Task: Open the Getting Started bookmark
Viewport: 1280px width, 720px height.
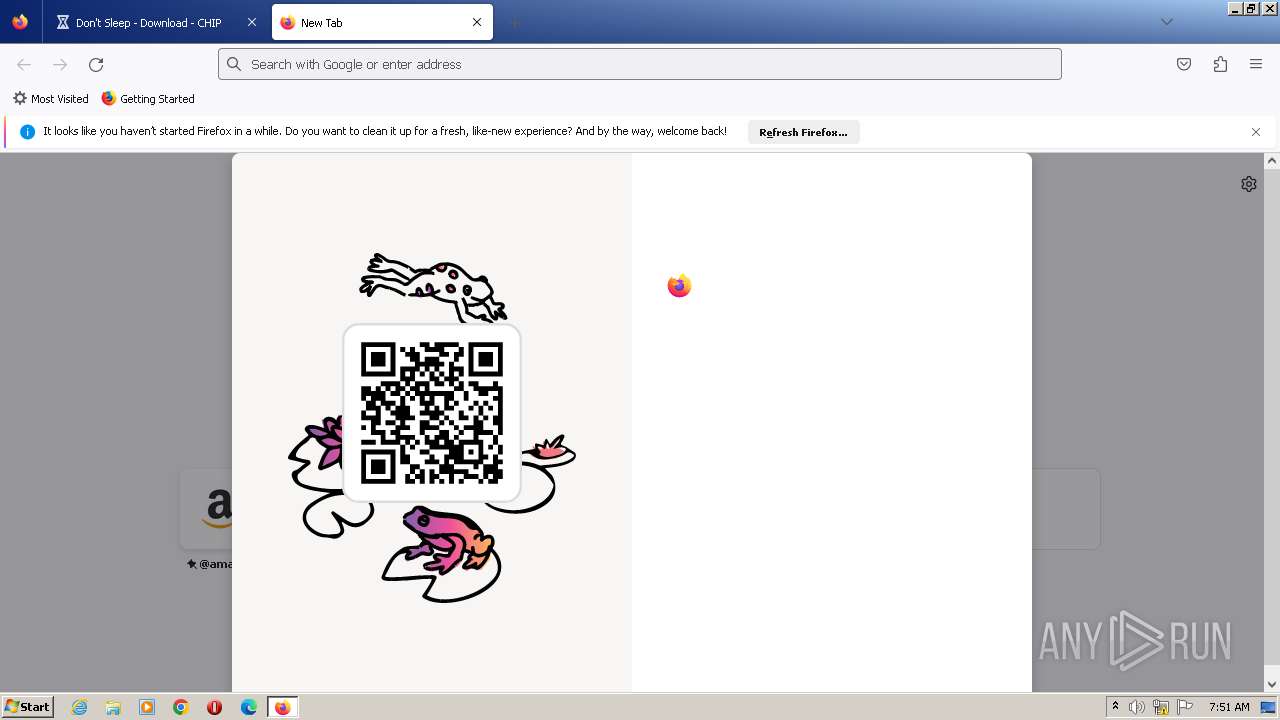Action: coord(148,99)
